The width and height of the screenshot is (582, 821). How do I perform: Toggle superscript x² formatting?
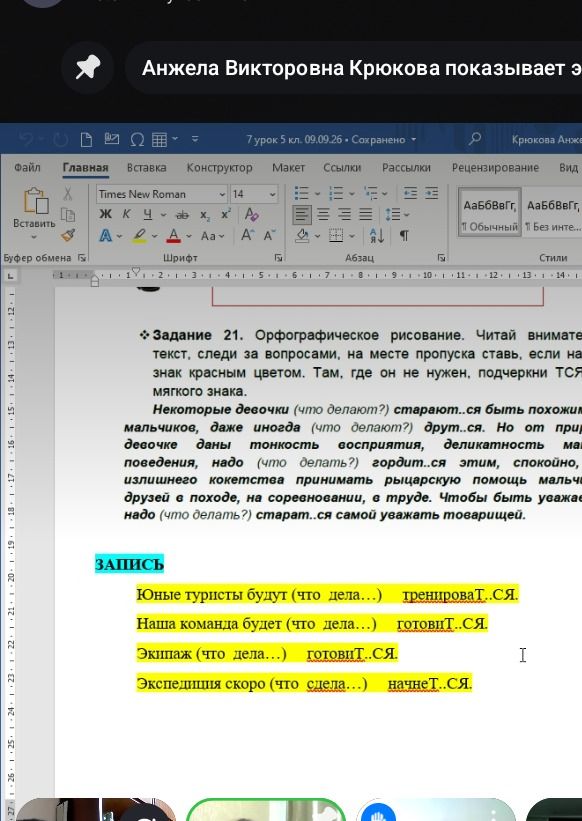226,214
